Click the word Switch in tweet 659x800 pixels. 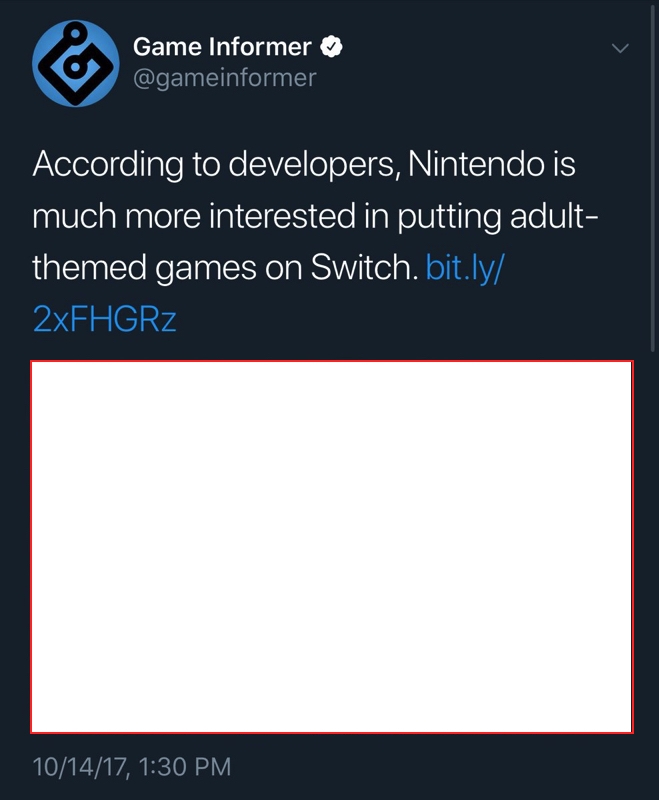click(x=364, y=267)
